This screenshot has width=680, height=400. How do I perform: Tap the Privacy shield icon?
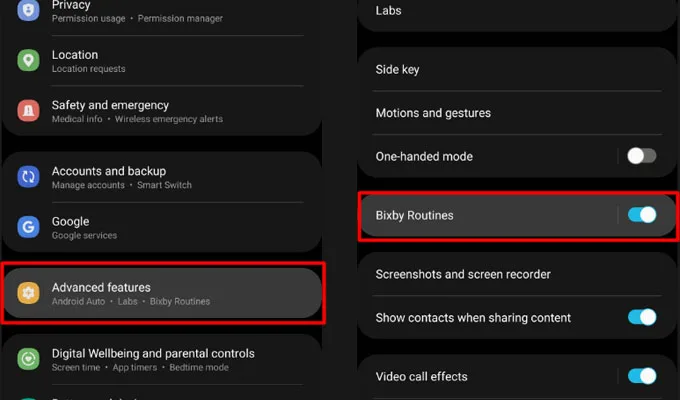[x=28, y=10]
